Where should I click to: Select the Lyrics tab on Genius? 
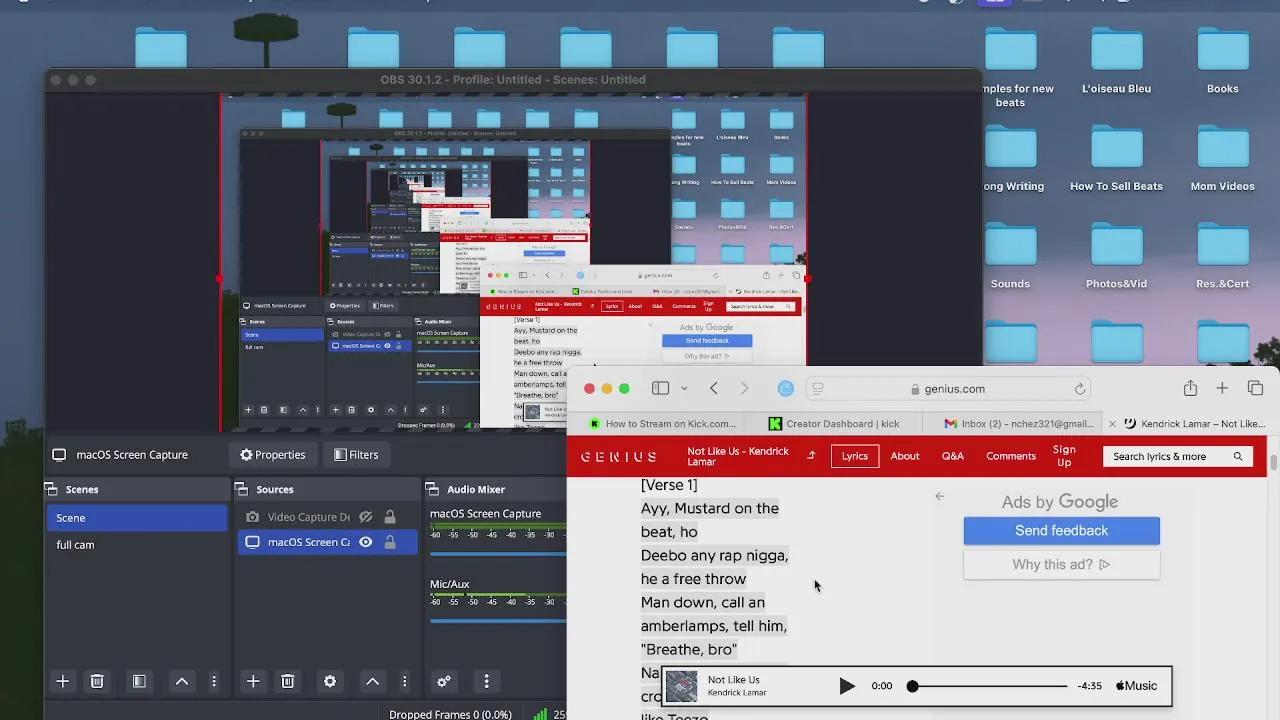855,456
